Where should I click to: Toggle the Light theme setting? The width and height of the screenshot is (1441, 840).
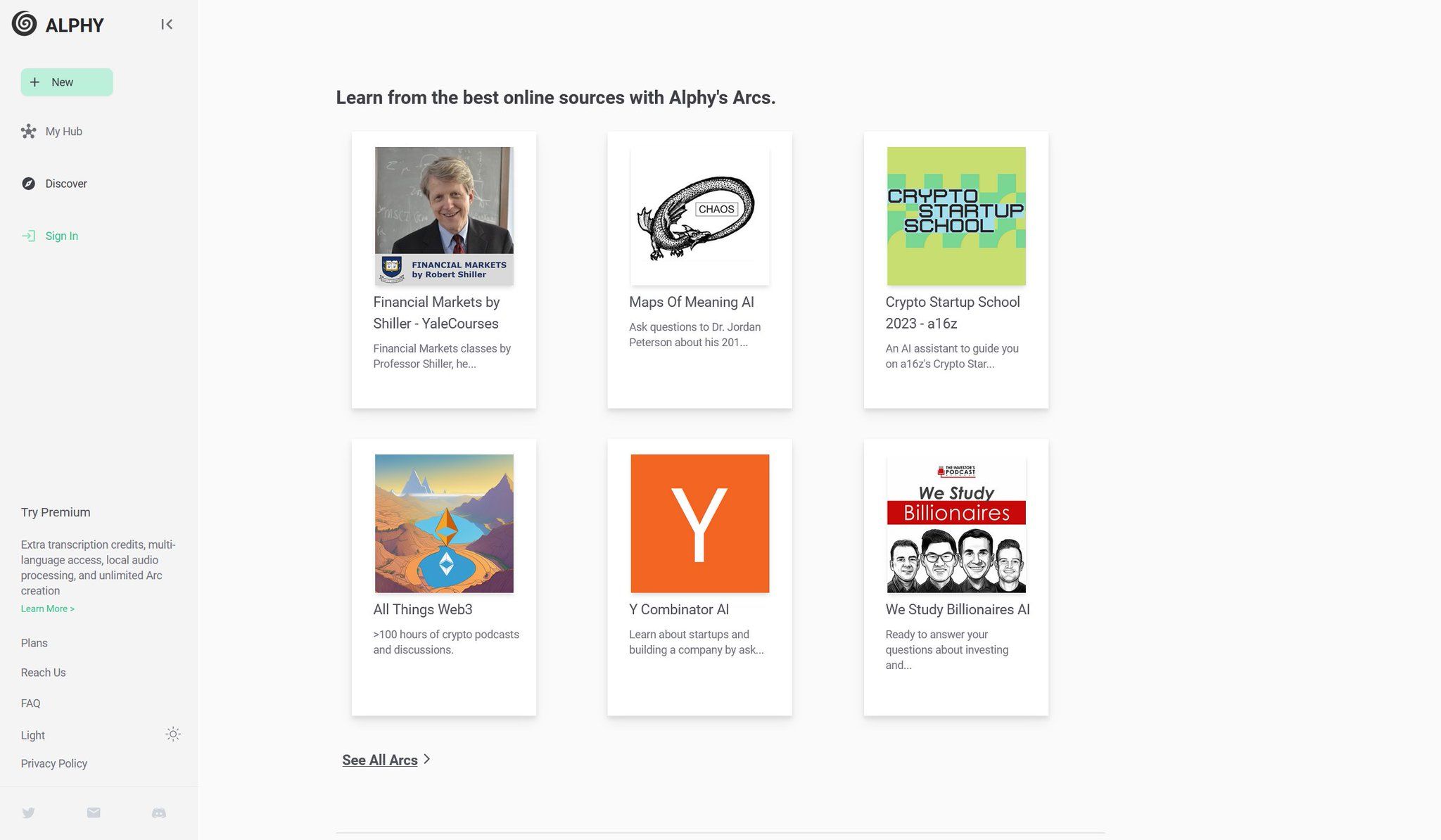click(32, 734)
